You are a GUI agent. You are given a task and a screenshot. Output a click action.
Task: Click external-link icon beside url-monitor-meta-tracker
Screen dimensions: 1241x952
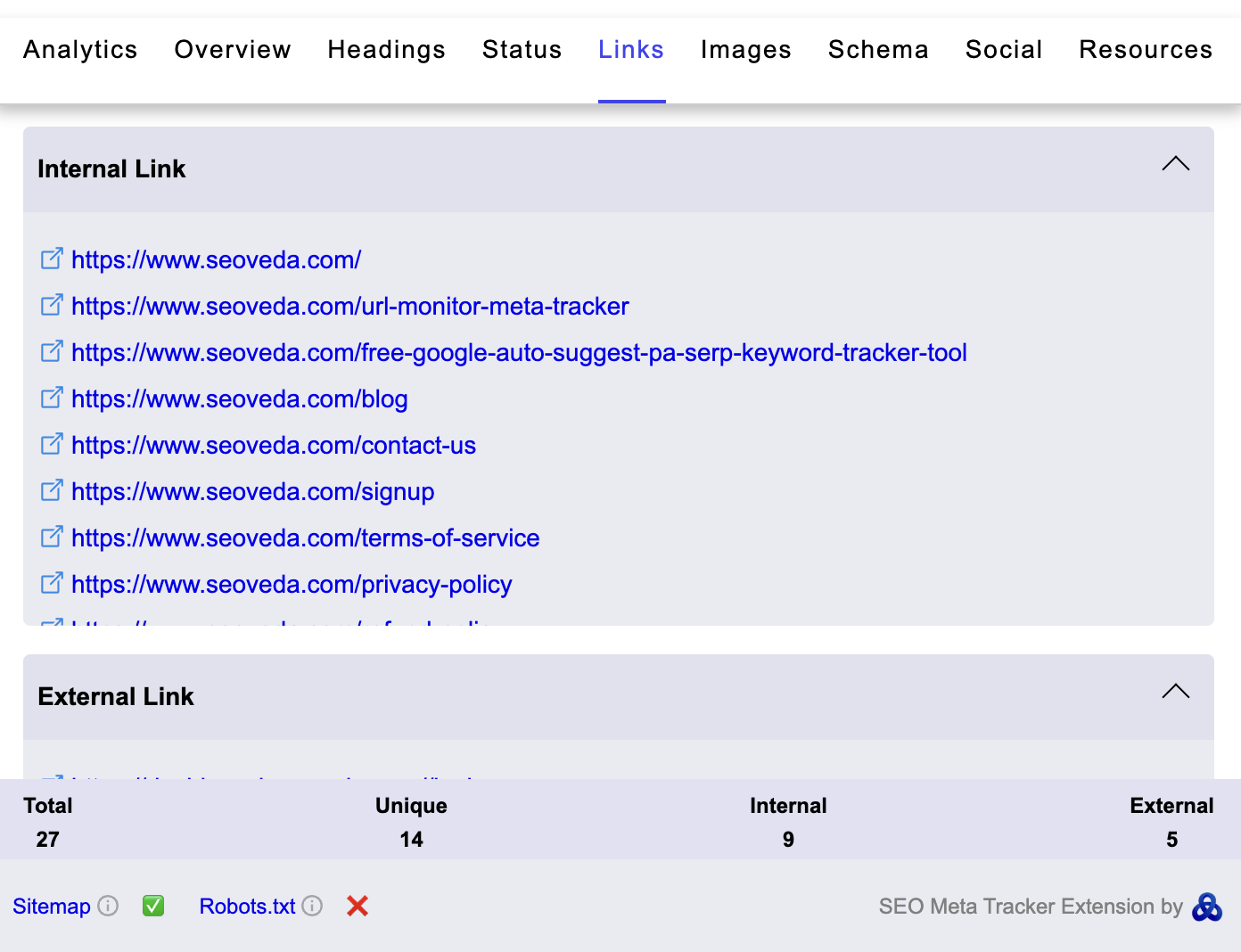53,305
